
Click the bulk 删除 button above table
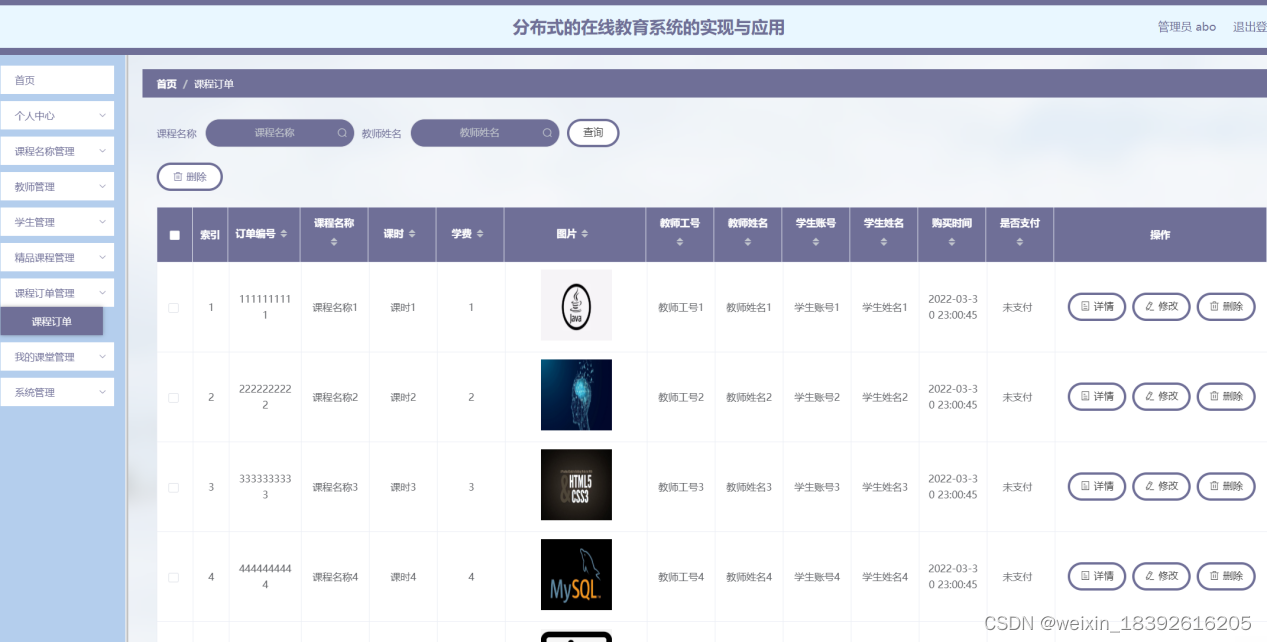[189, 177]
